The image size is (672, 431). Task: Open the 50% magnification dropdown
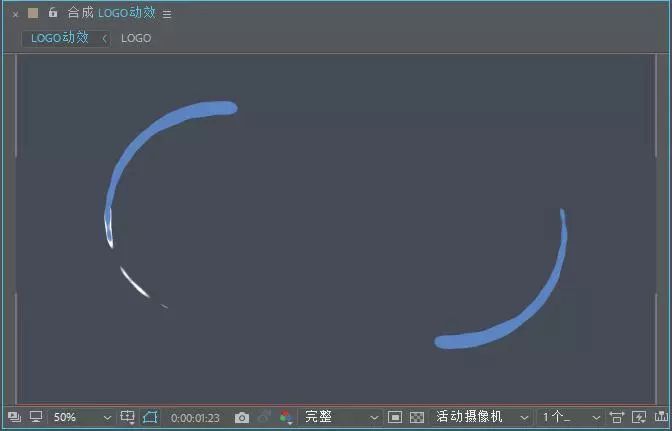pyautogui.click(x=81, y=417)
